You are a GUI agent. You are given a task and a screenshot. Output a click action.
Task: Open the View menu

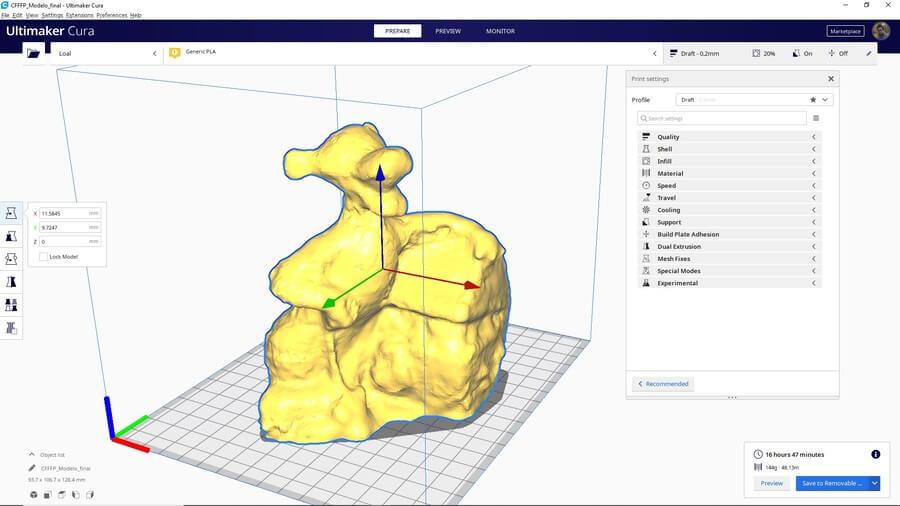[32, 15]
